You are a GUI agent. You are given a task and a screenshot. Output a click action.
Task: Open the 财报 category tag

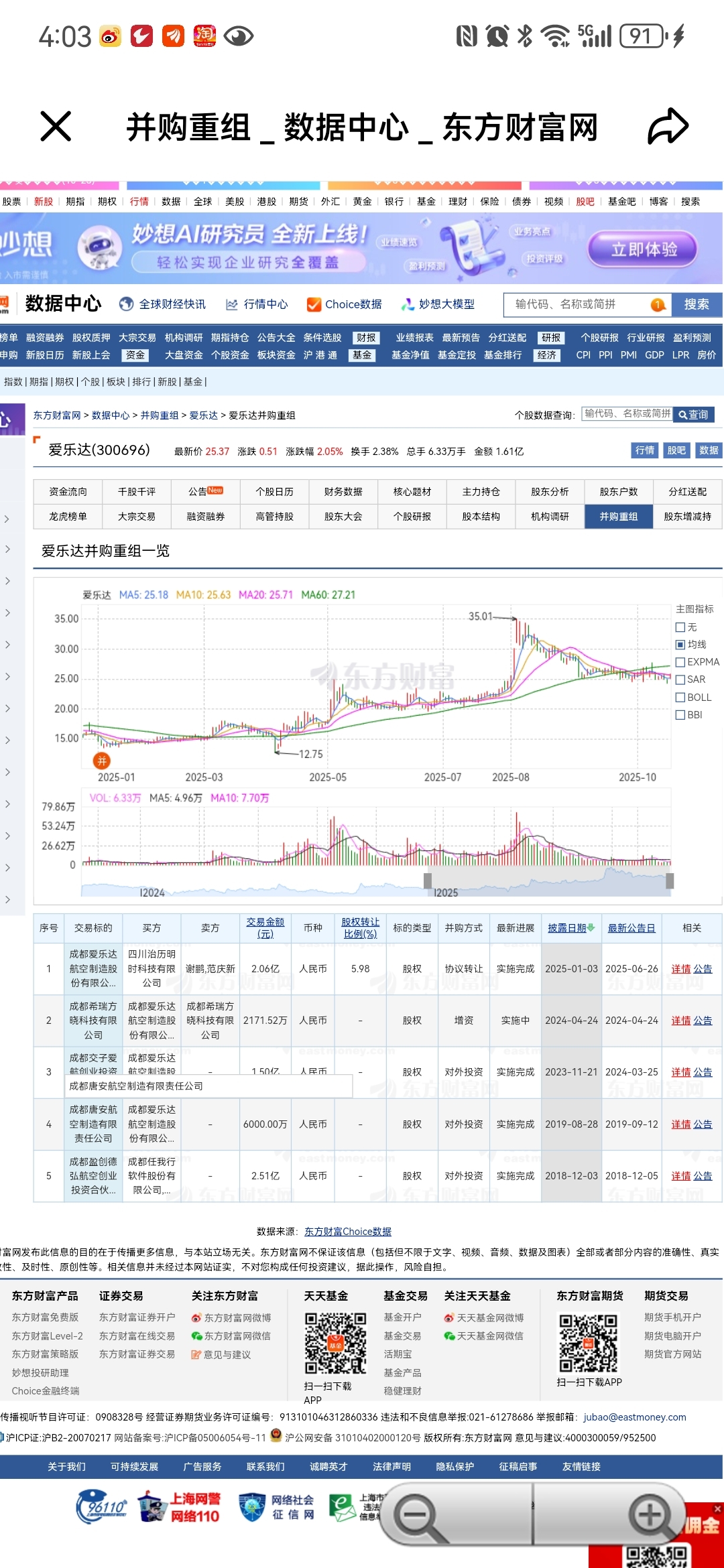(366, 338)
